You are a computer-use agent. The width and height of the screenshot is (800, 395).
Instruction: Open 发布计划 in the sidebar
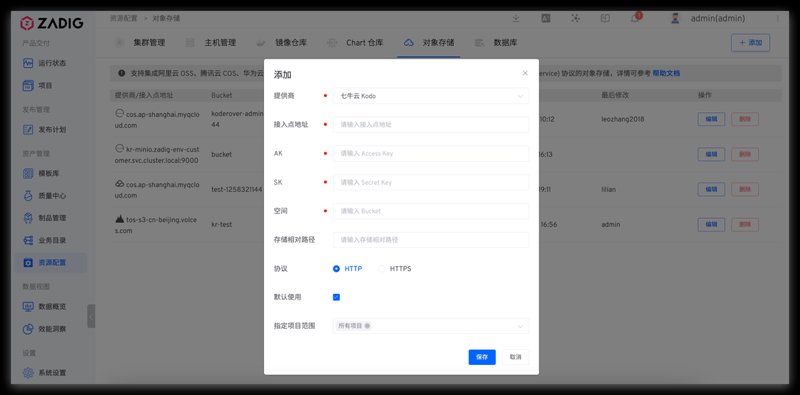[45, 130]
